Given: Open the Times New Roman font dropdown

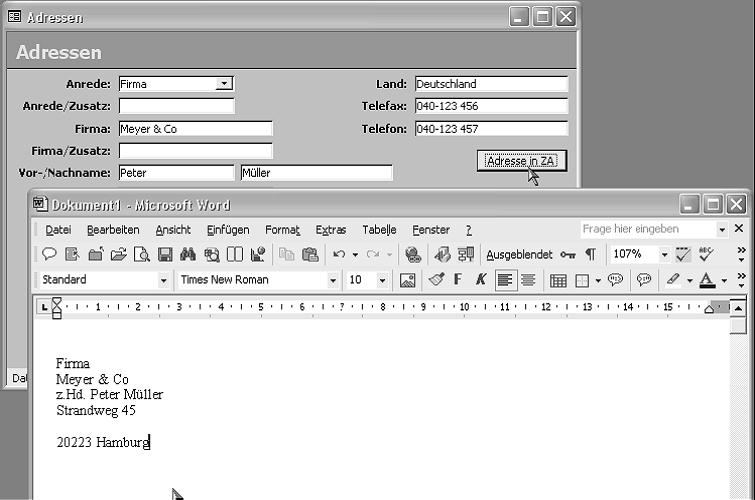Looking at the screenshot, I should click(x=332, y=280).
